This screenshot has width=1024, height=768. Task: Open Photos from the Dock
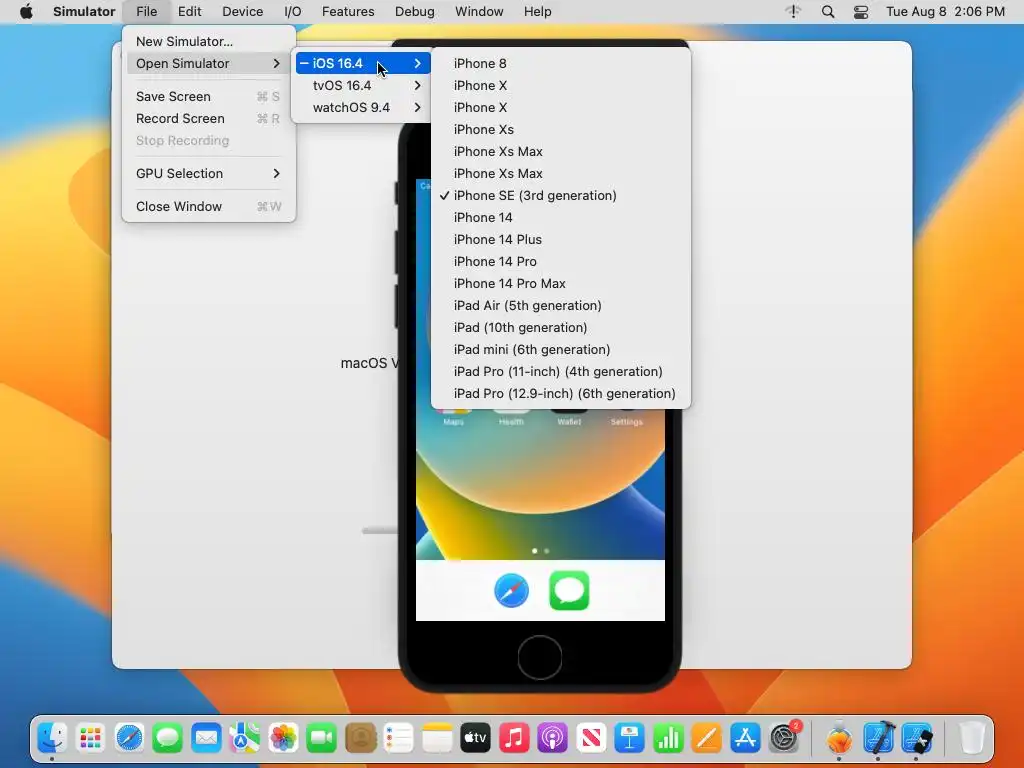283,738
